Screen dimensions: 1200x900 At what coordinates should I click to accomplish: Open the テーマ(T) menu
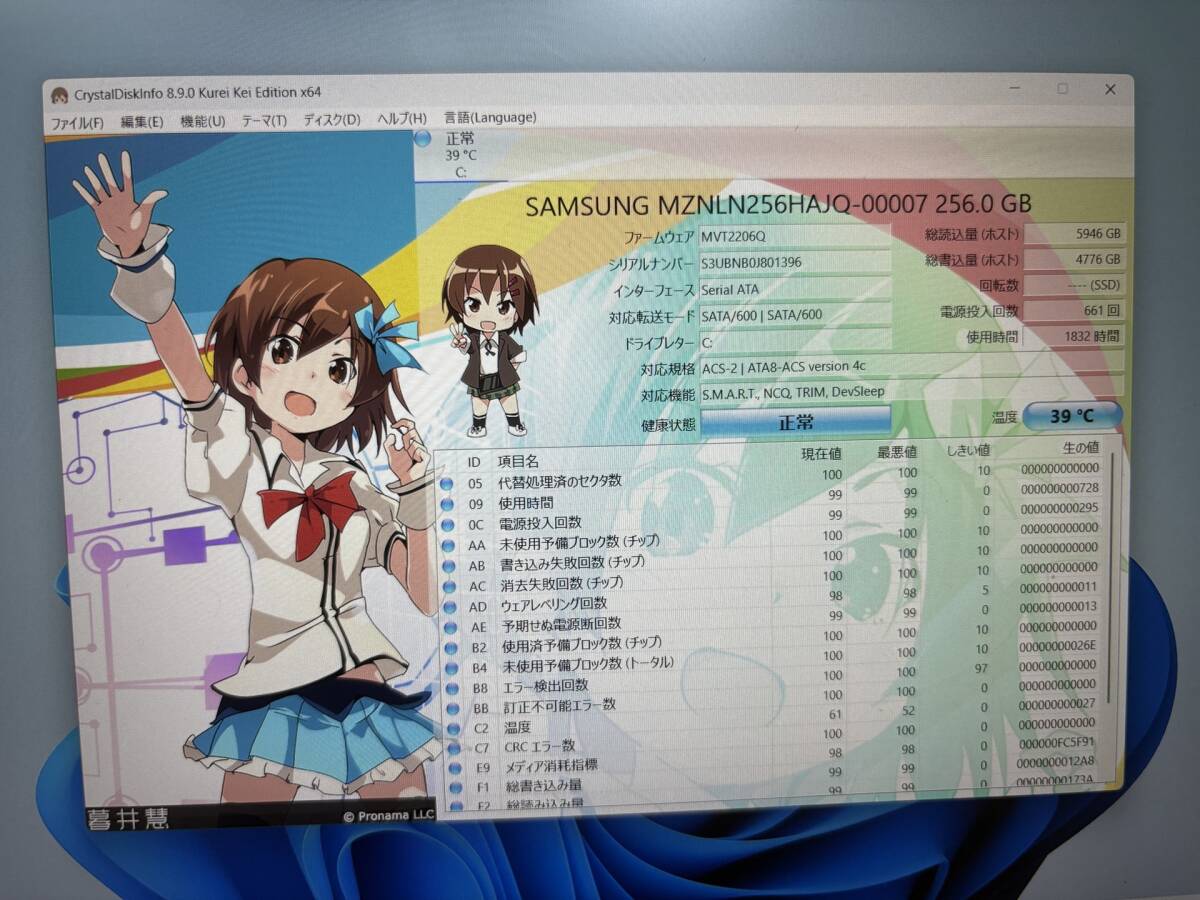264,120
